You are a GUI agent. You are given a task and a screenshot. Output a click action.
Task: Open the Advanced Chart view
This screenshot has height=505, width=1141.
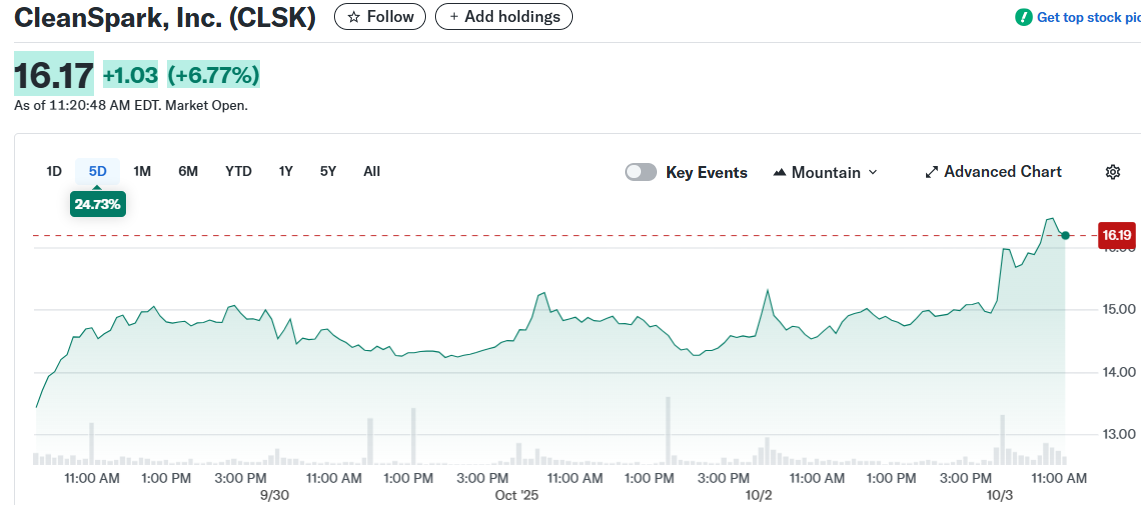pos(993,172)
